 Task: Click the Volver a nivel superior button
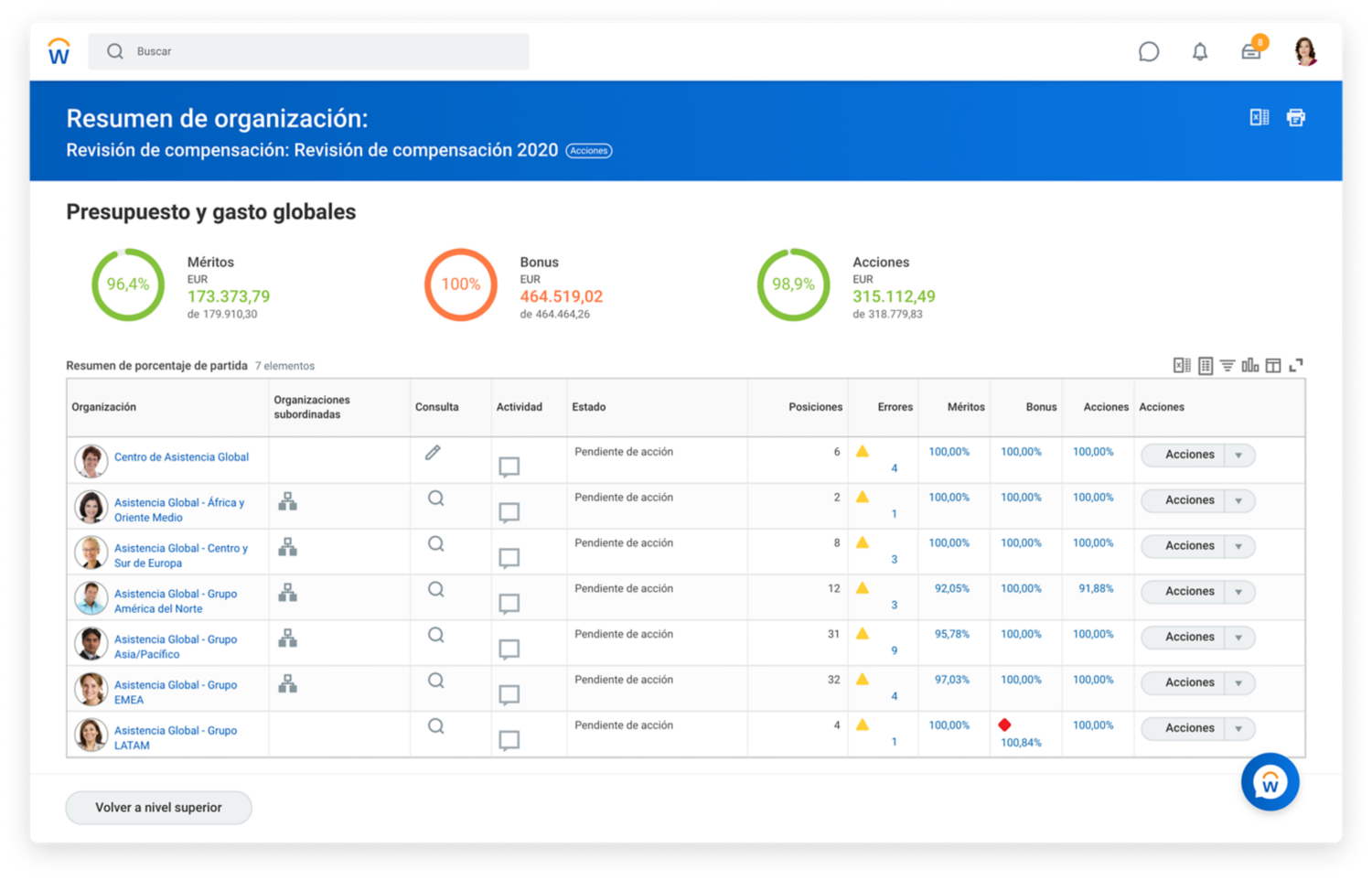[157, 808]
